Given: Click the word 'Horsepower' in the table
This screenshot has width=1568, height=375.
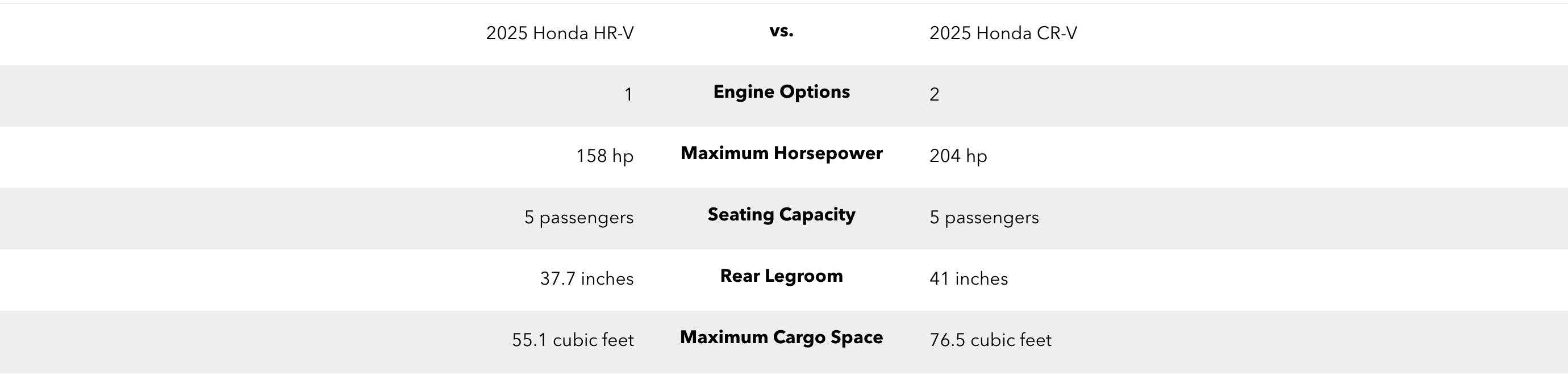Looking at the screenshot, I should [828, 153].
